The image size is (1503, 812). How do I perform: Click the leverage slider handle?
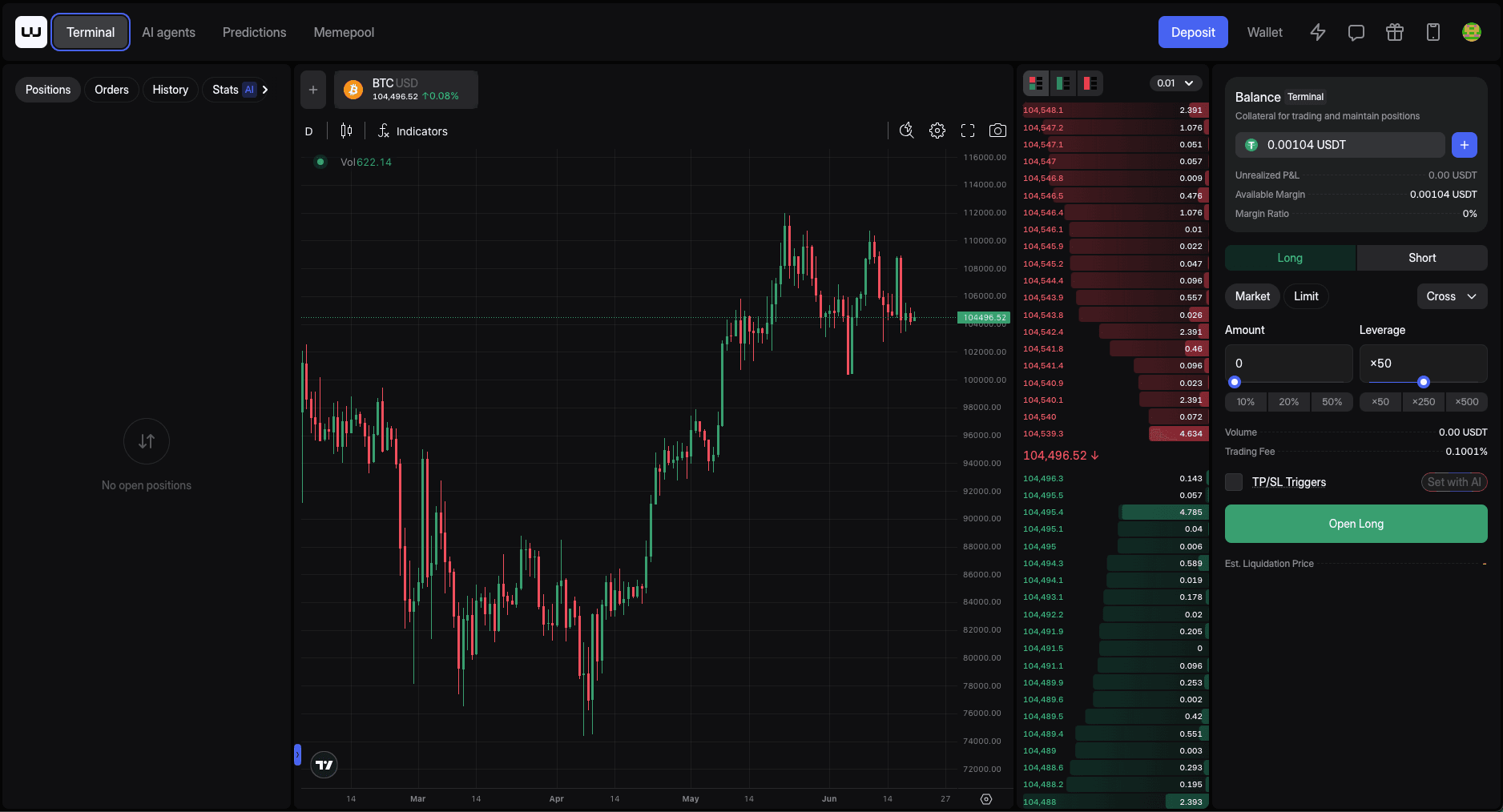(1423, 382)
